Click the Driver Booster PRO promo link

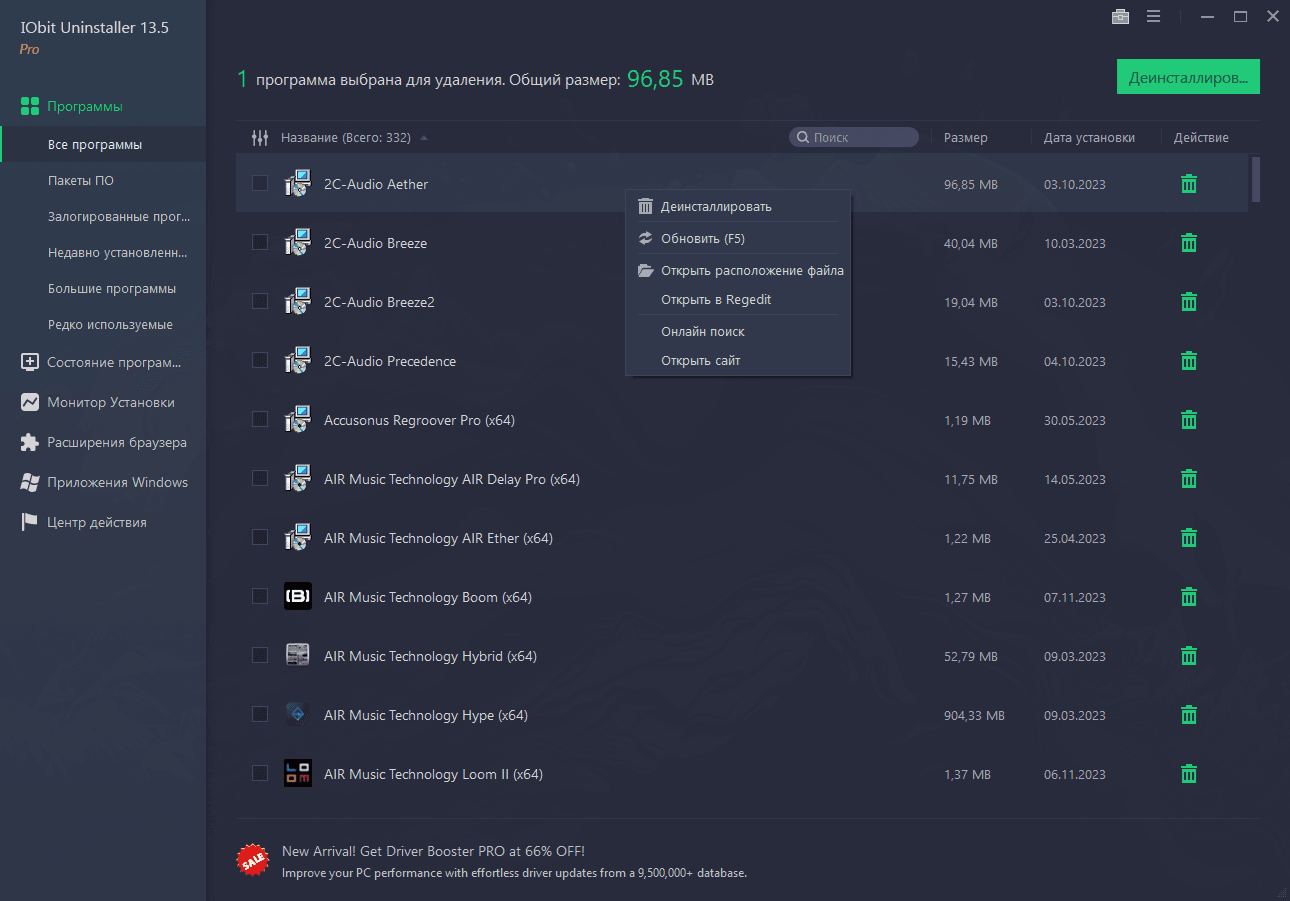point(433,852)
